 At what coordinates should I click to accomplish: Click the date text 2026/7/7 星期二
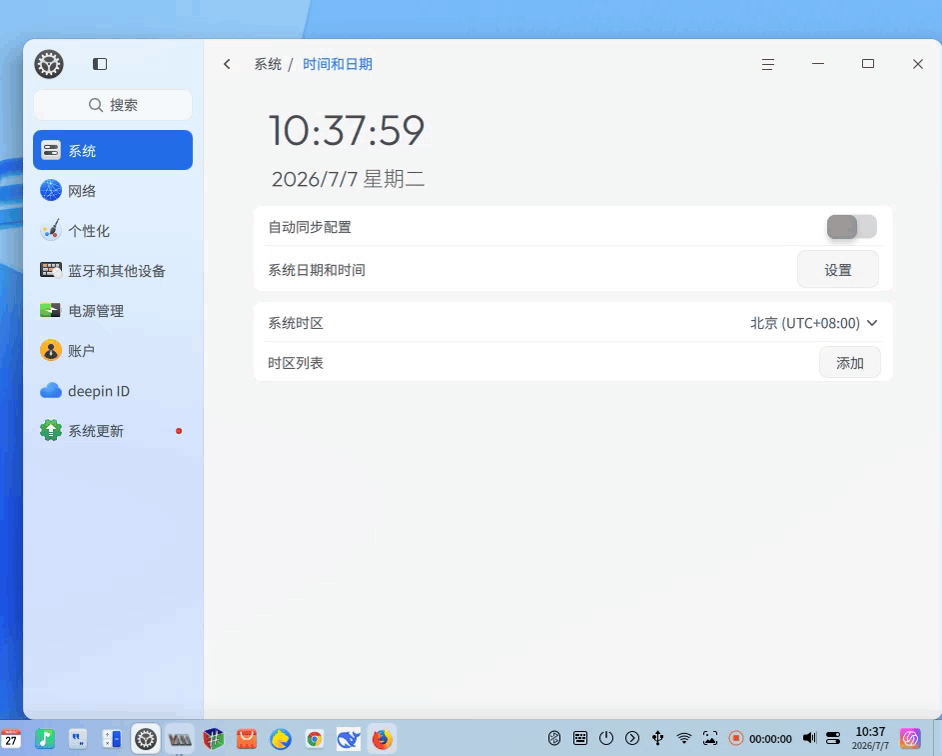[x=348, y=179]
